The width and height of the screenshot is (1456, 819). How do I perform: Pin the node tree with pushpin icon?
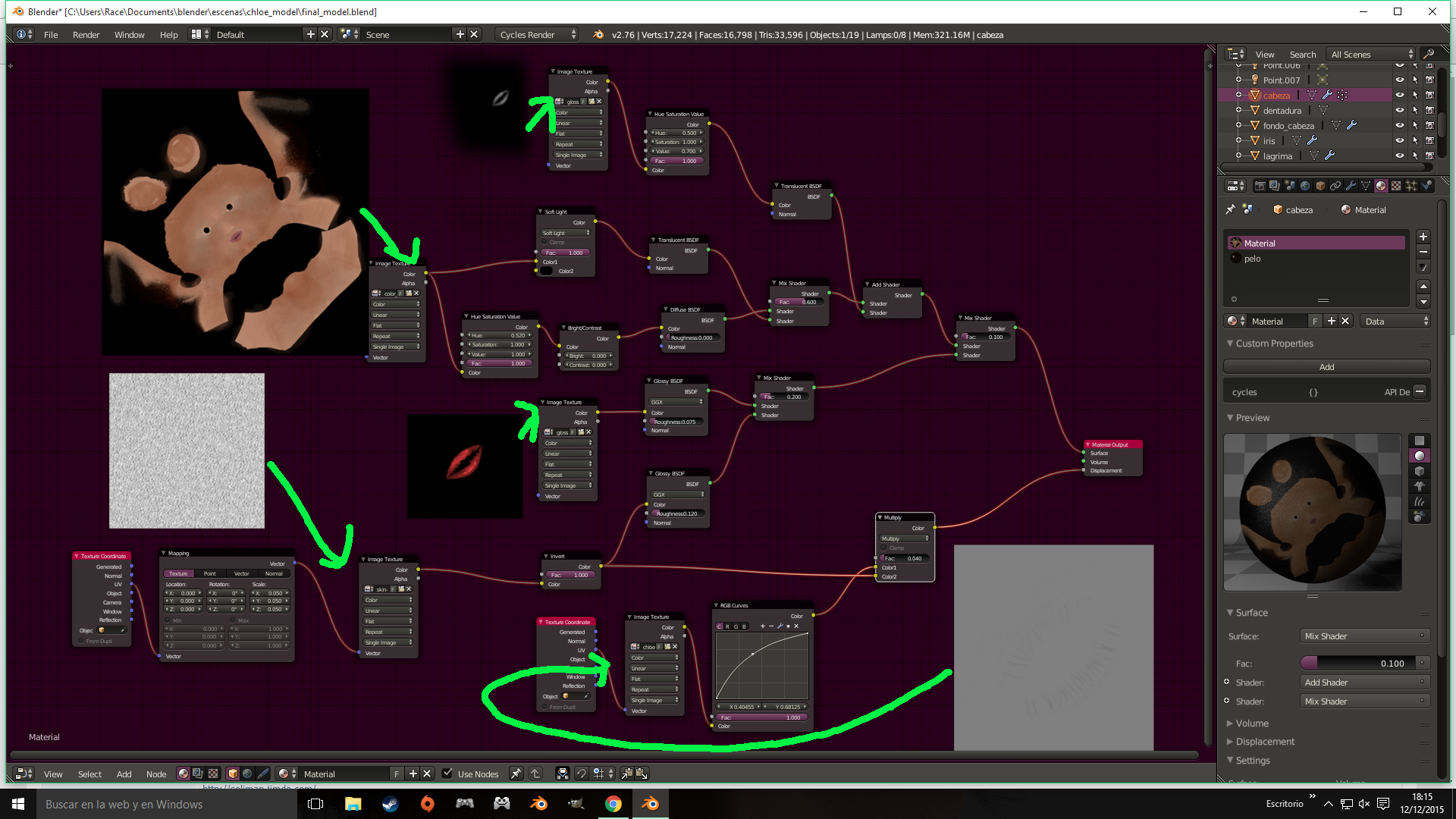click(x=516, y=773)
